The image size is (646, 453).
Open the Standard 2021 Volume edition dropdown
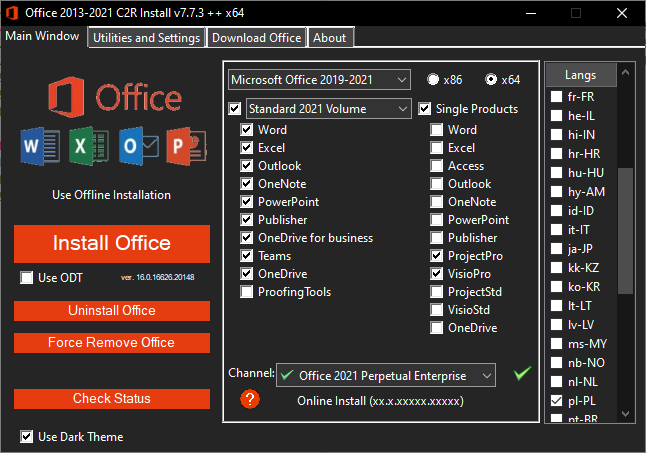[328, 109]
